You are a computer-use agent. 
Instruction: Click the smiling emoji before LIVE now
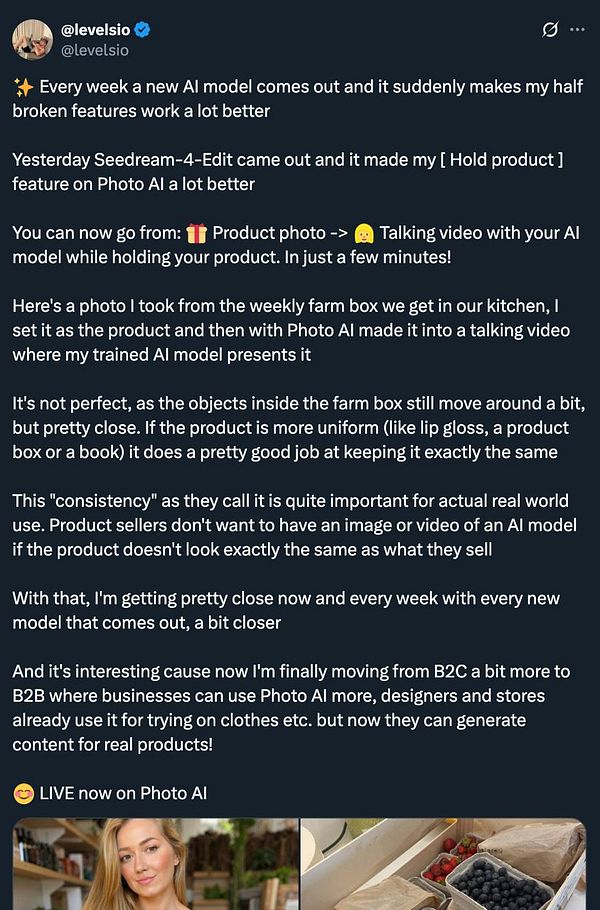click(x=22, y=792)
